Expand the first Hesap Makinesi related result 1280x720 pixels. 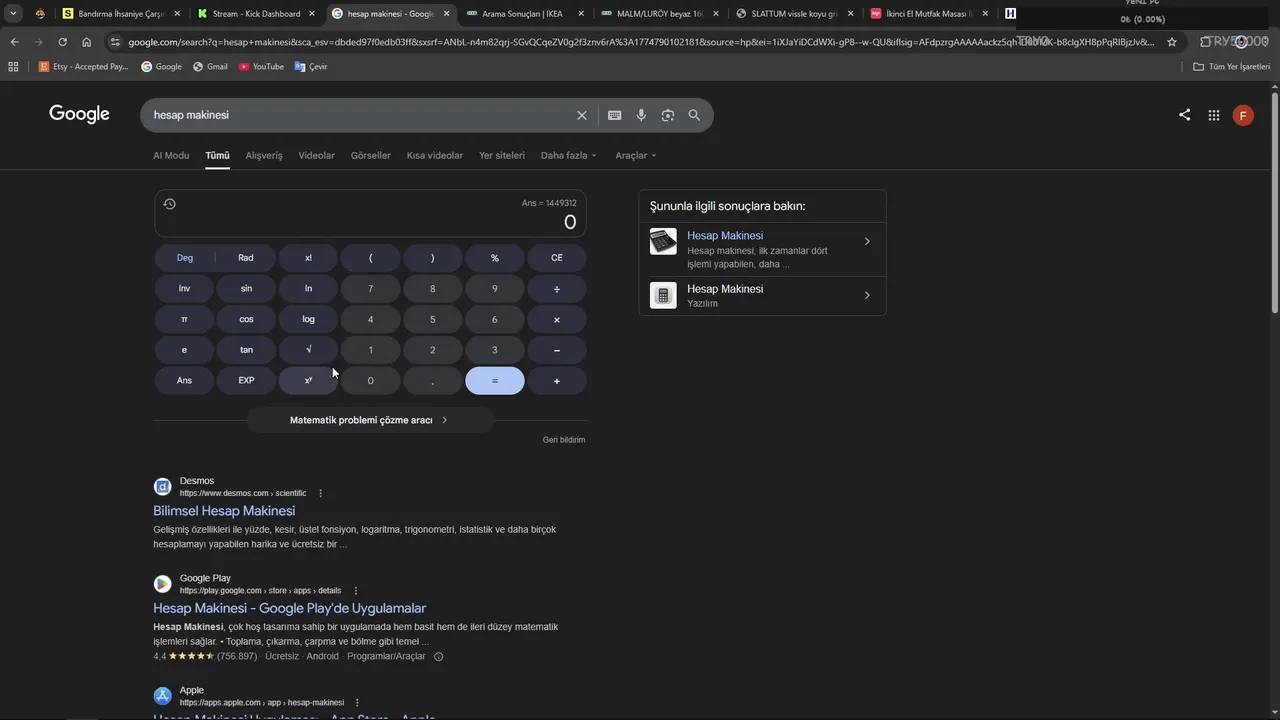(762, 249)
